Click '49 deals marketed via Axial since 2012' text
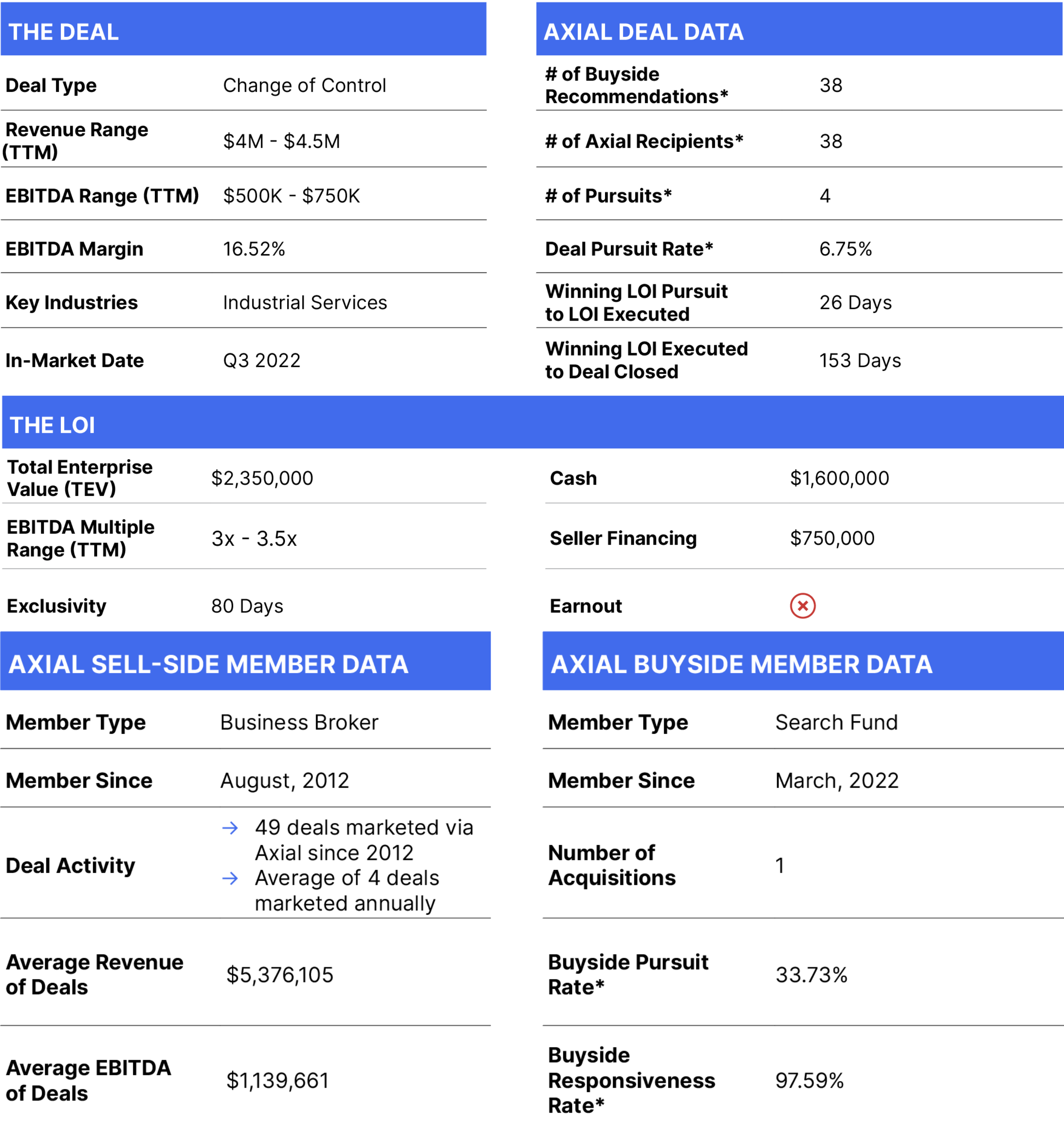The height and width of the screenshot is (1124, 1064). tap(363, 840)
